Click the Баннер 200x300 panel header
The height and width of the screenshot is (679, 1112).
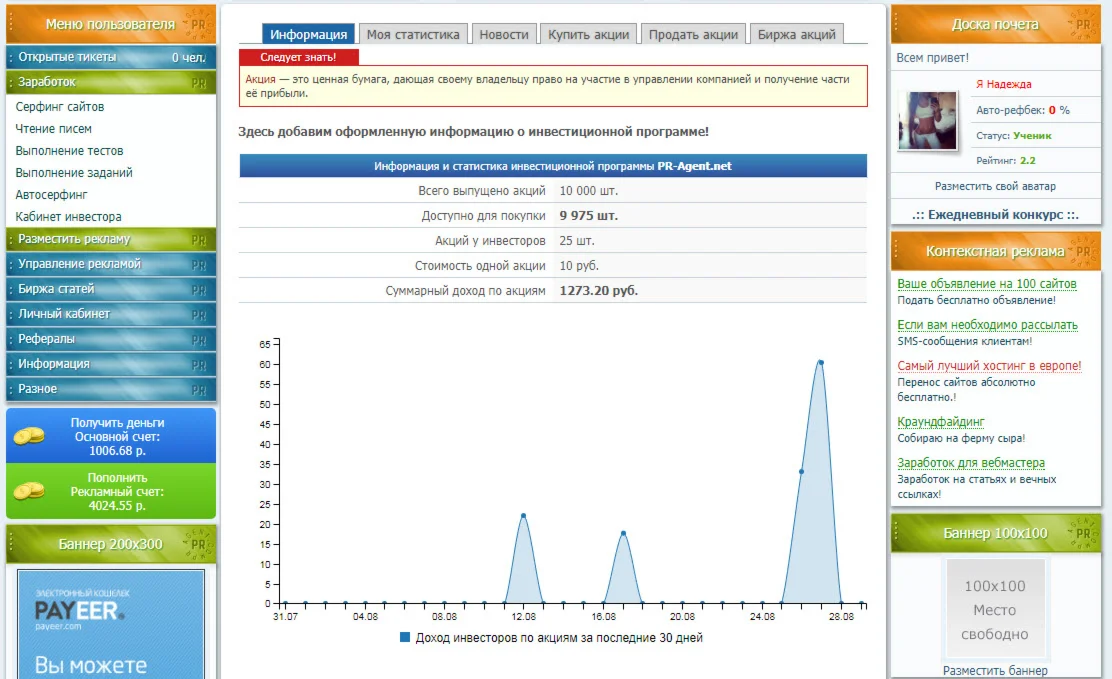click(111, 544)
